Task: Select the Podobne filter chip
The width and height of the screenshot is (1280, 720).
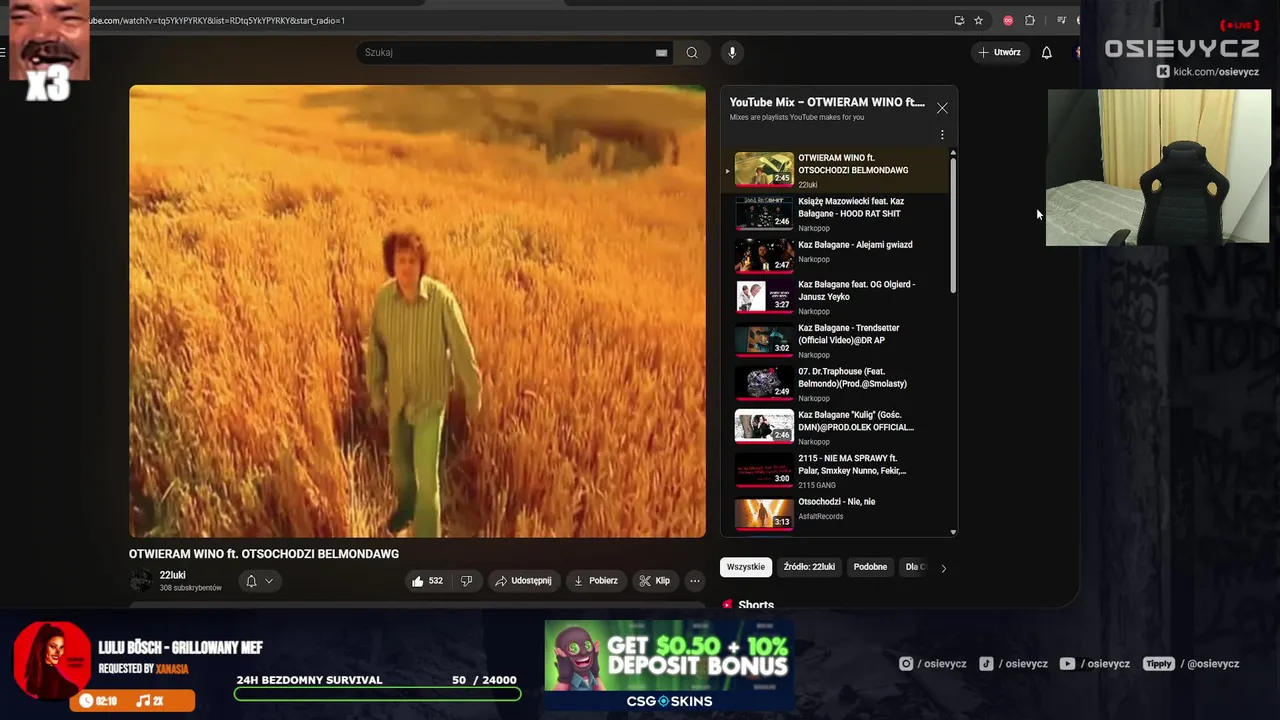Action: (870, 567)
